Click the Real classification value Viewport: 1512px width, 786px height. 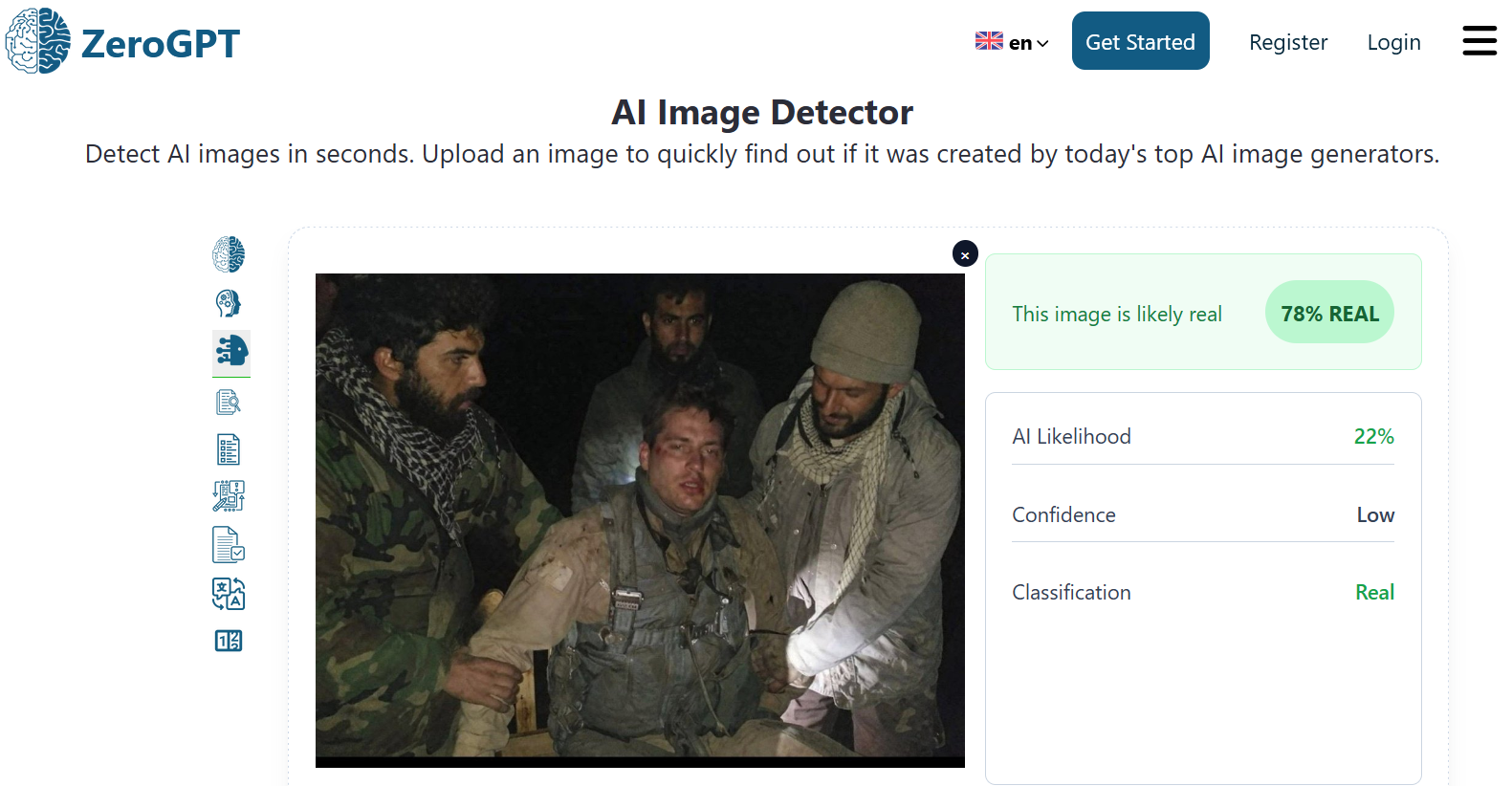click(1374, 592)
